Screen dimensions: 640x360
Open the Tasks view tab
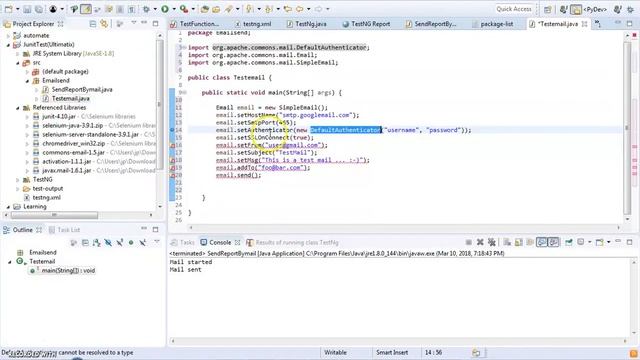pyautogui.click(x=182, y=242)
